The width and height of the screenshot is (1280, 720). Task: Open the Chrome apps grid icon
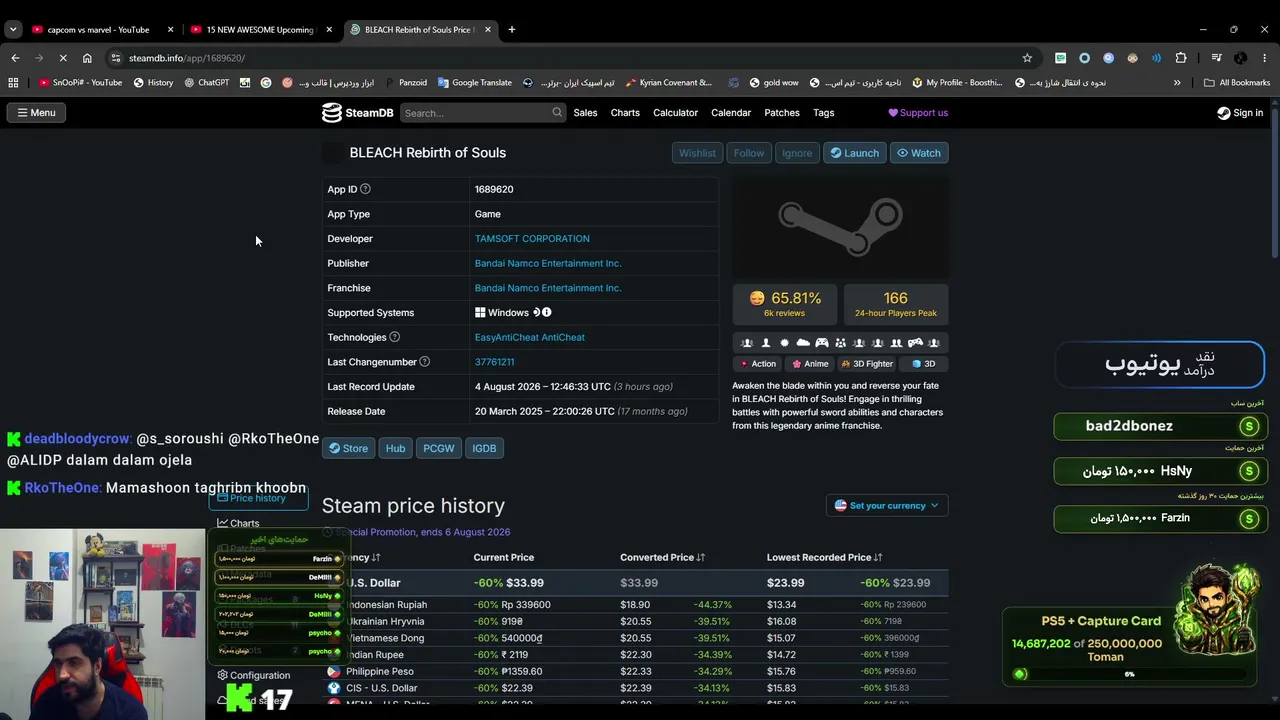click(x=13, y=83)
